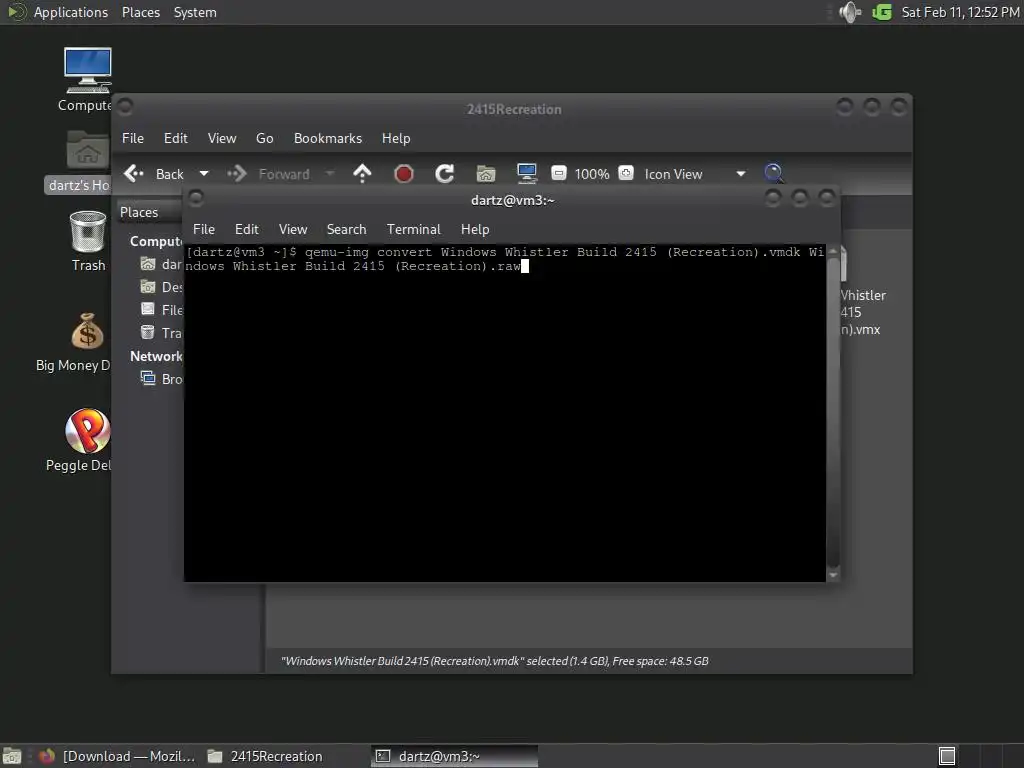Zoom in with the plus icon
Viewport: 1024px width, 768px height.
[x=626, y=173]
